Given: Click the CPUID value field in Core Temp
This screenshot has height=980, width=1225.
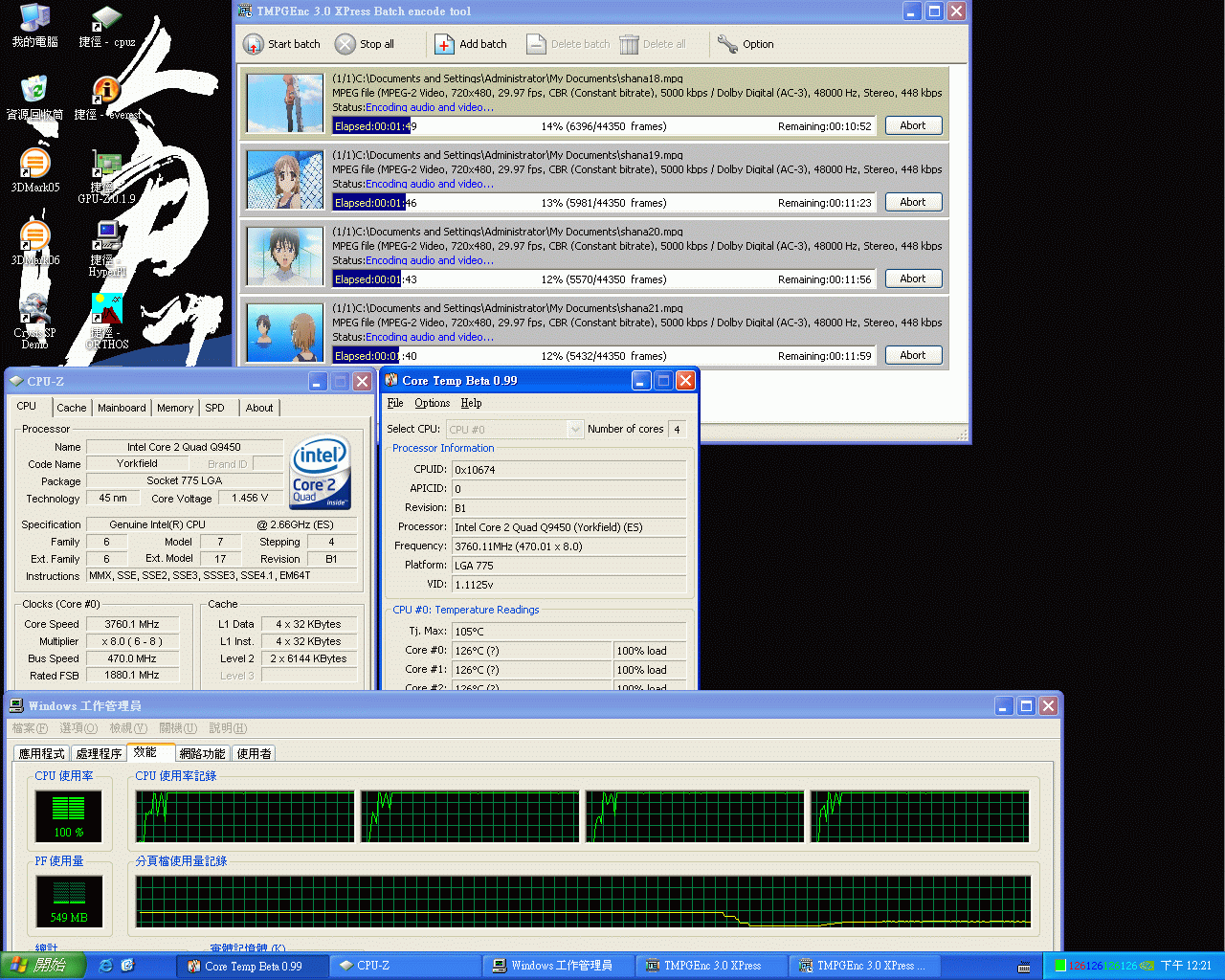Looking at the screenshot, I should (x=568, y=470).
